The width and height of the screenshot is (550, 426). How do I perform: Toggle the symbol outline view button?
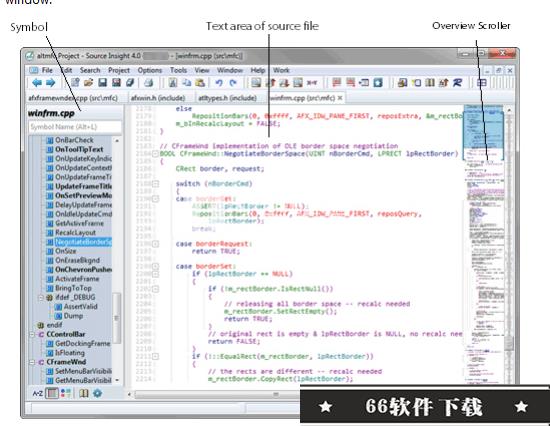click(x=52, y=393)
